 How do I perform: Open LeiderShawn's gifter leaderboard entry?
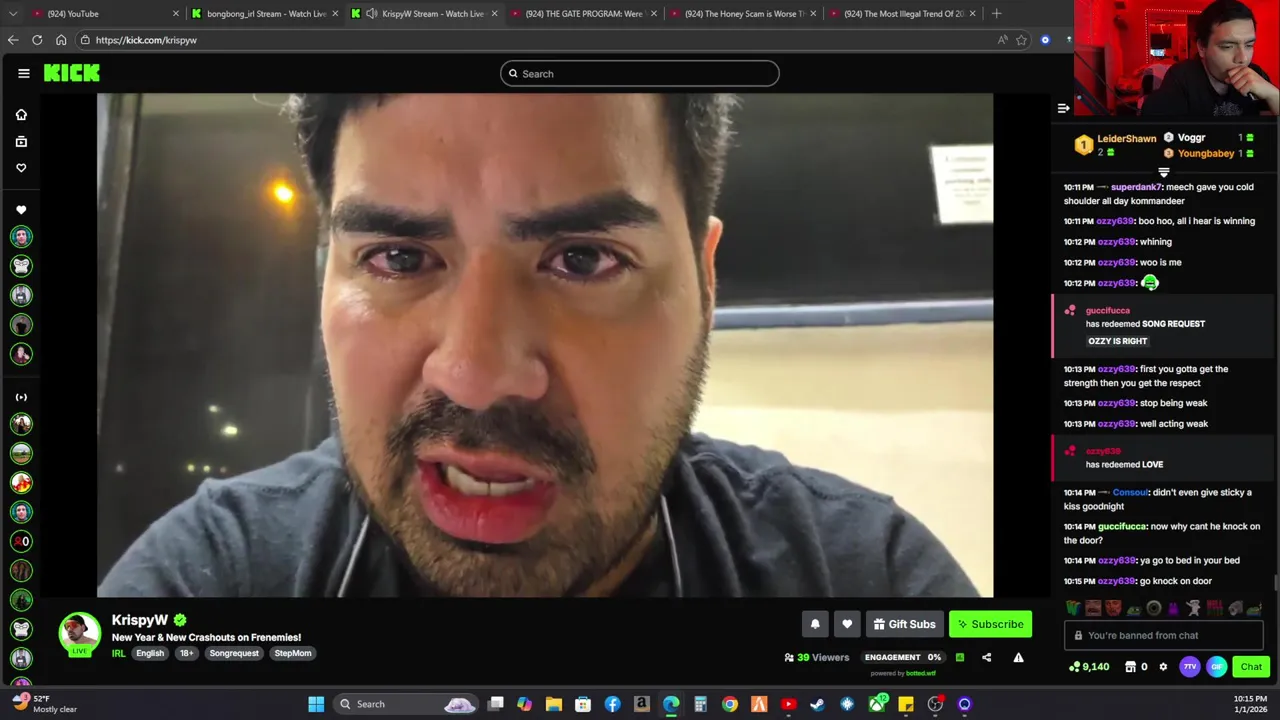1116,145
